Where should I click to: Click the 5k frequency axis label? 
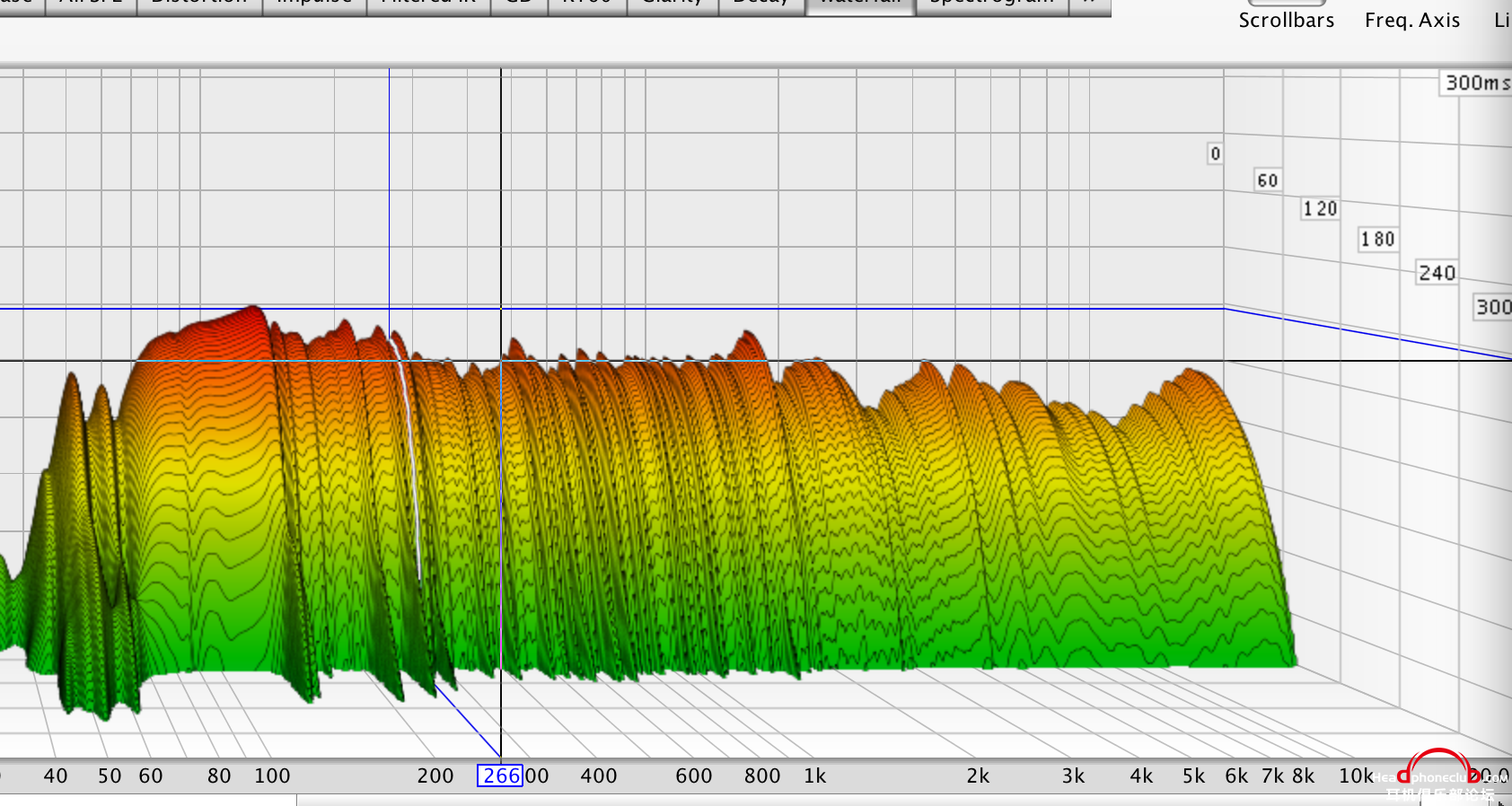pyautogui.click(x=1193, y=775)
